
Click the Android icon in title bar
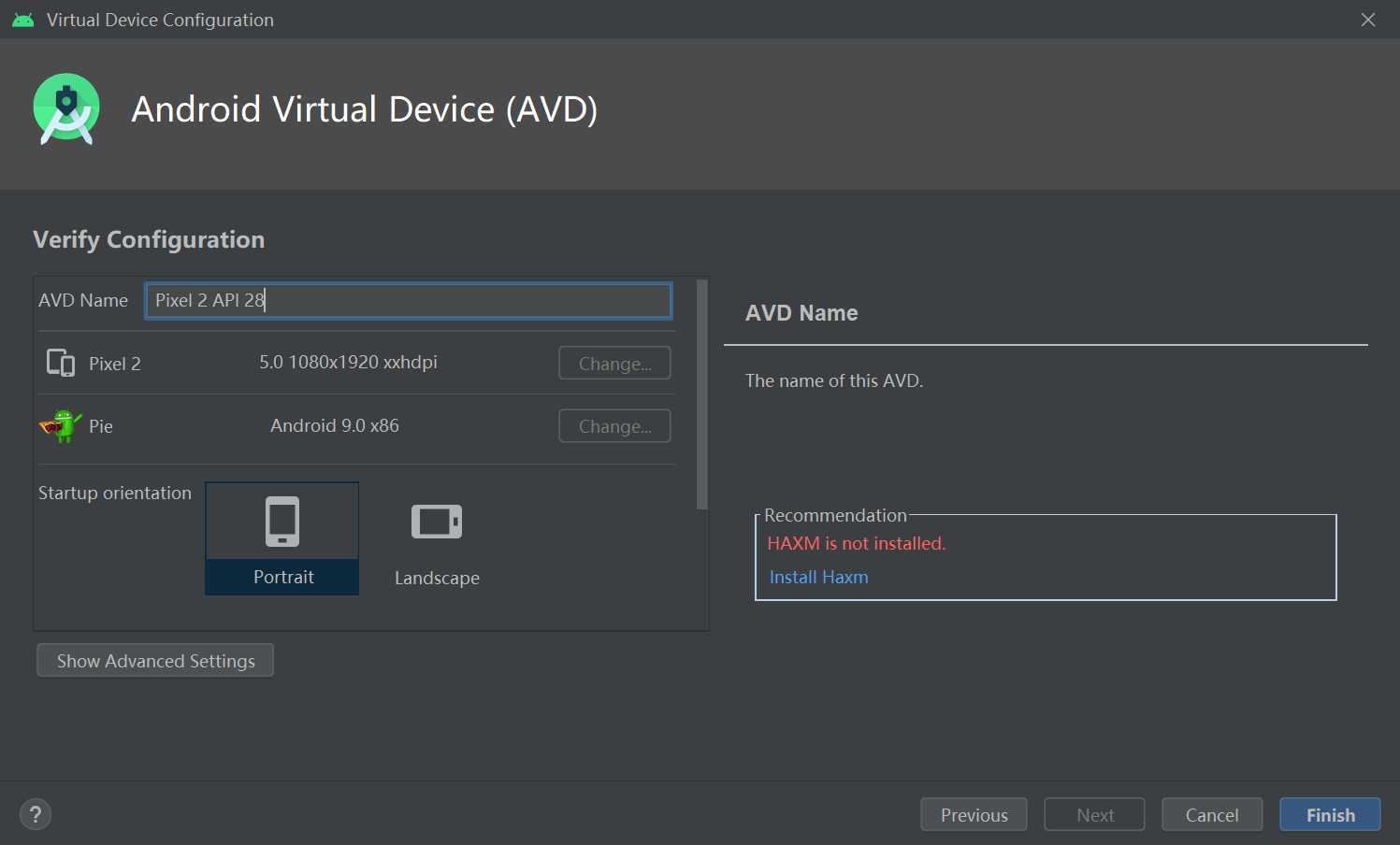click(23, 20)
